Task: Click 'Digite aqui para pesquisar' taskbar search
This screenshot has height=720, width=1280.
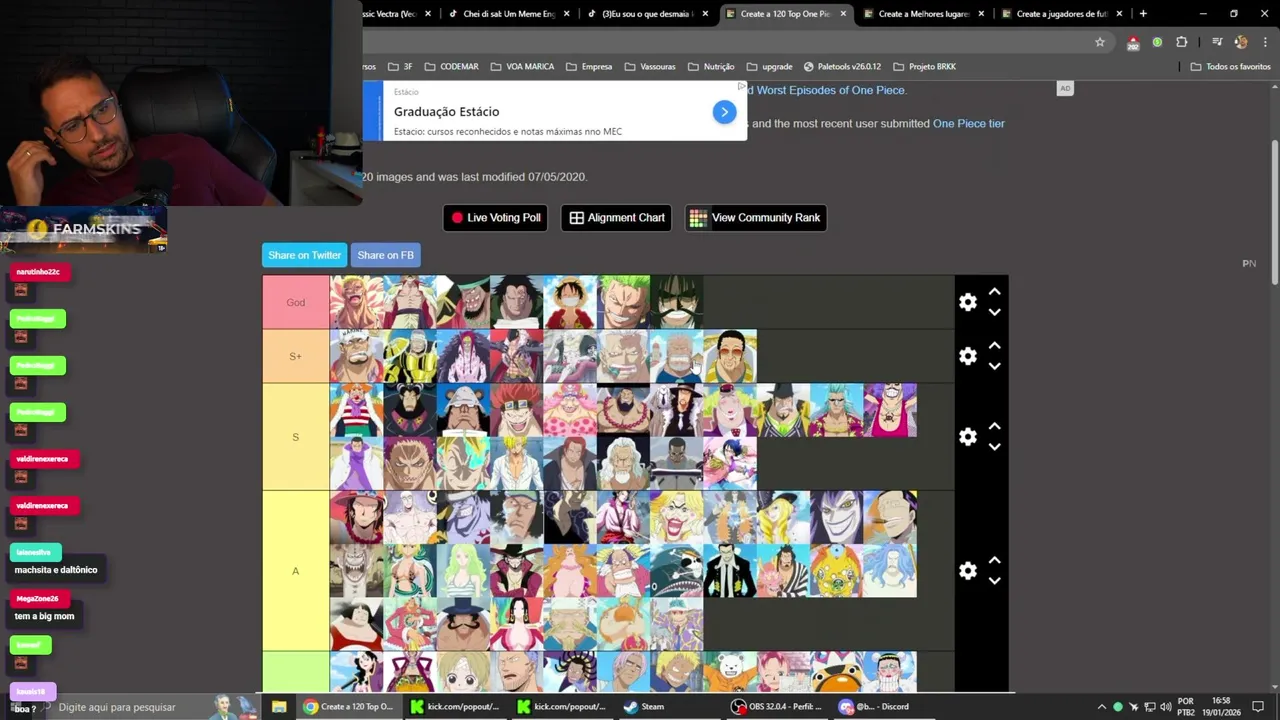Action: click(x=117, y=707)
